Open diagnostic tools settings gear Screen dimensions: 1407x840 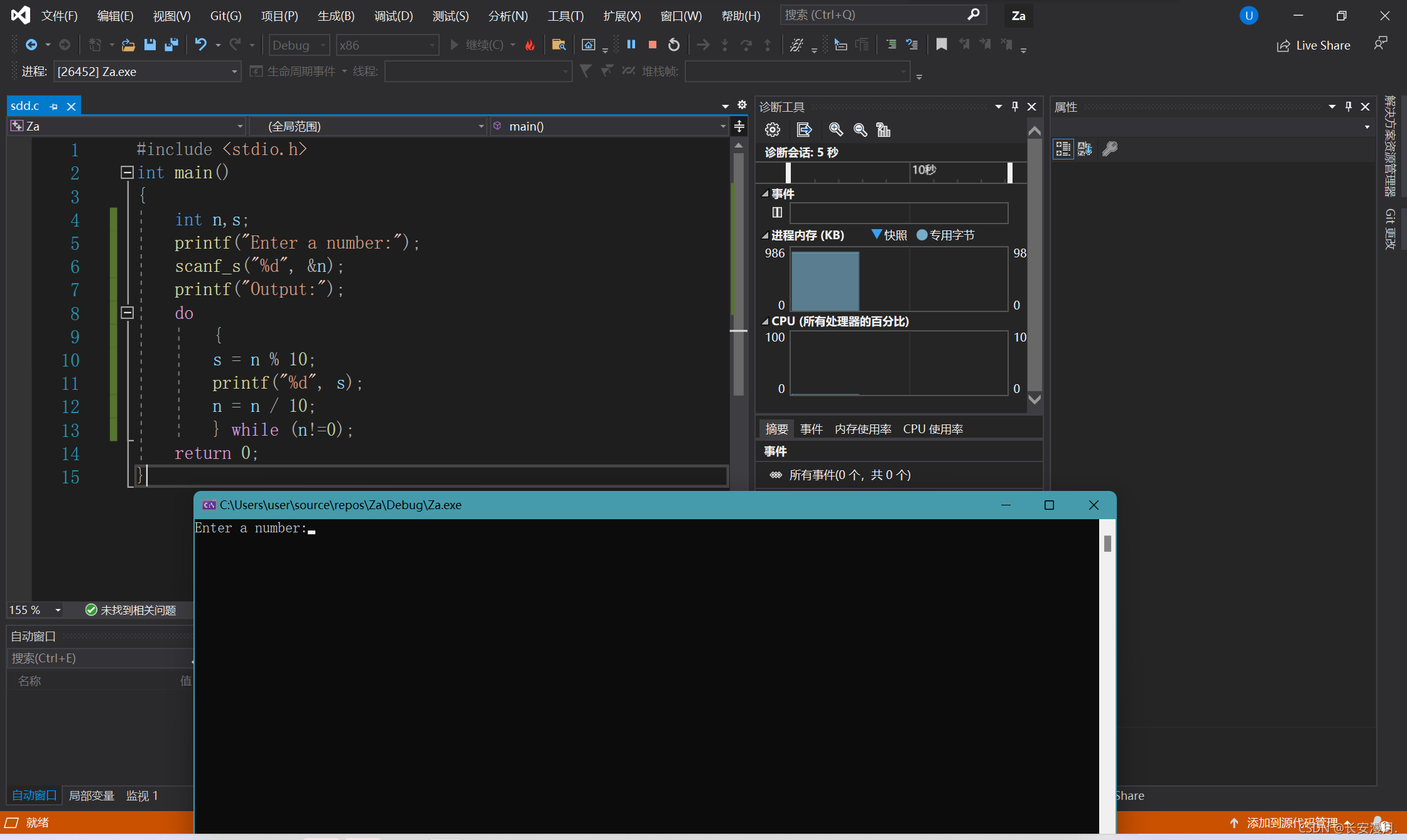pos(773,130)
